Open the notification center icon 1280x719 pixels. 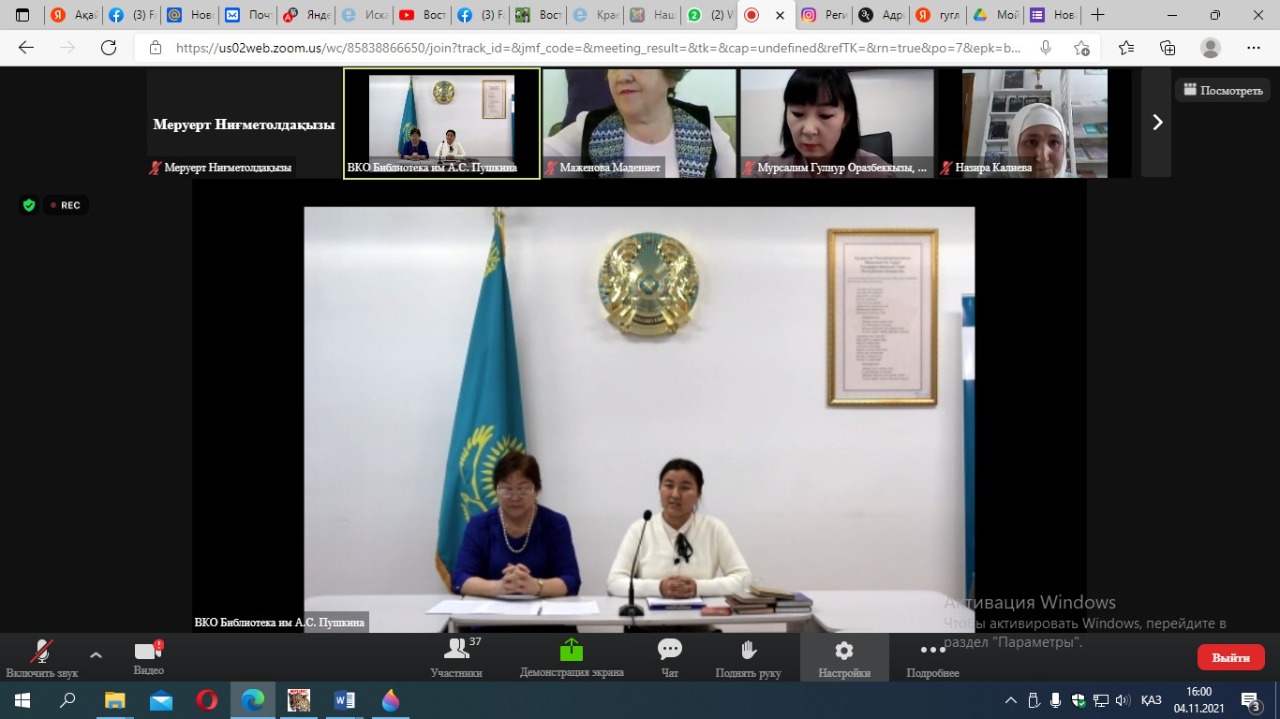(x=1251, y=700)
